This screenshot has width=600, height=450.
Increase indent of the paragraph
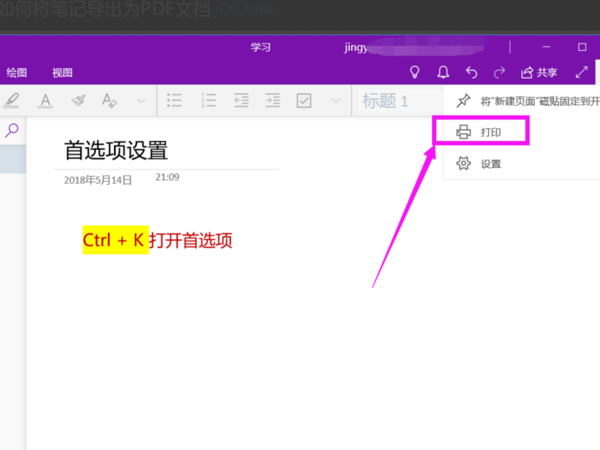point(272,100)
